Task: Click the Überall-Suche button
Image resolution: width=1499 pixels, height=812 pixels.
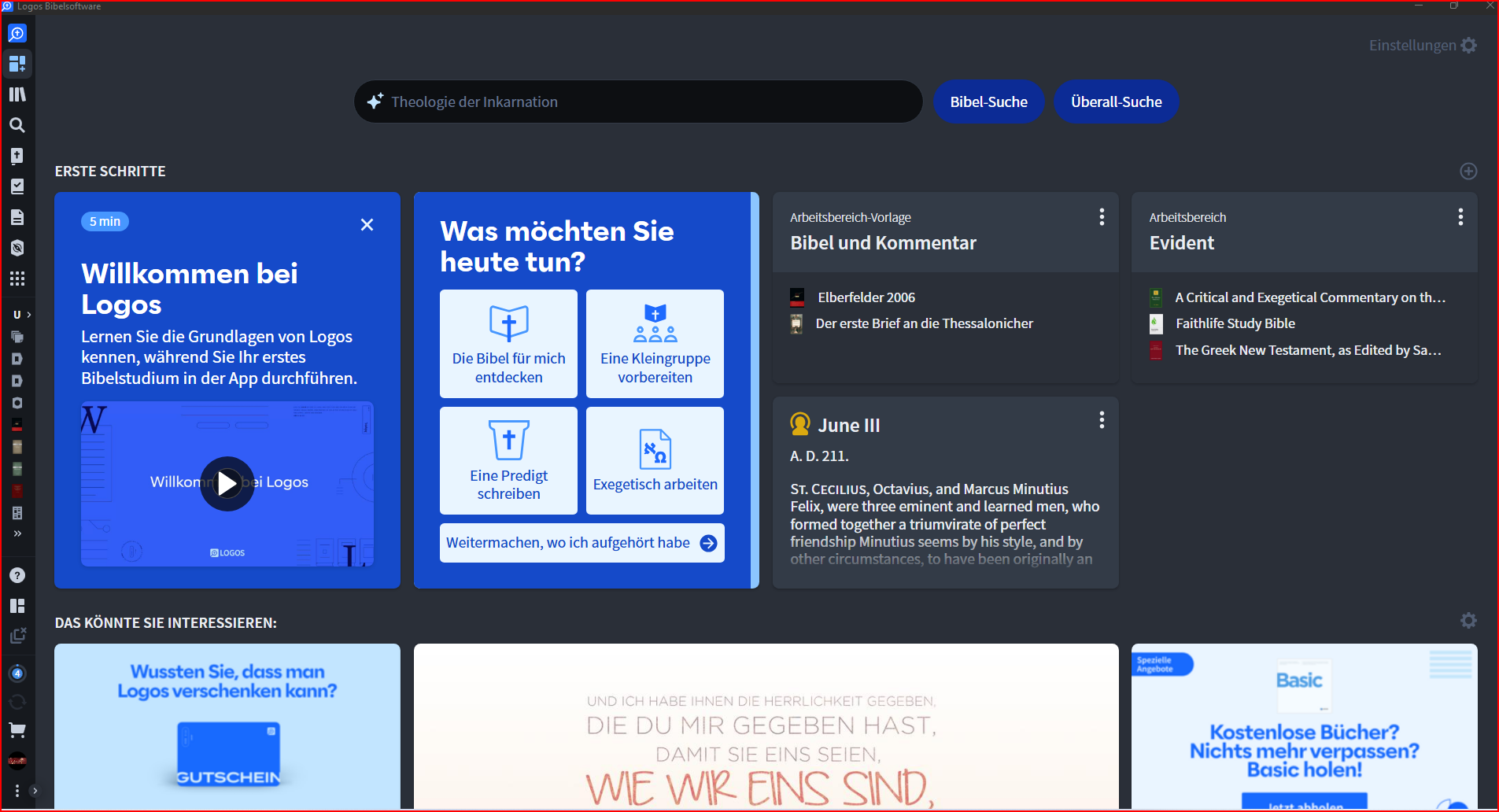Action: pyautogui.click(x=1116, y=101)
